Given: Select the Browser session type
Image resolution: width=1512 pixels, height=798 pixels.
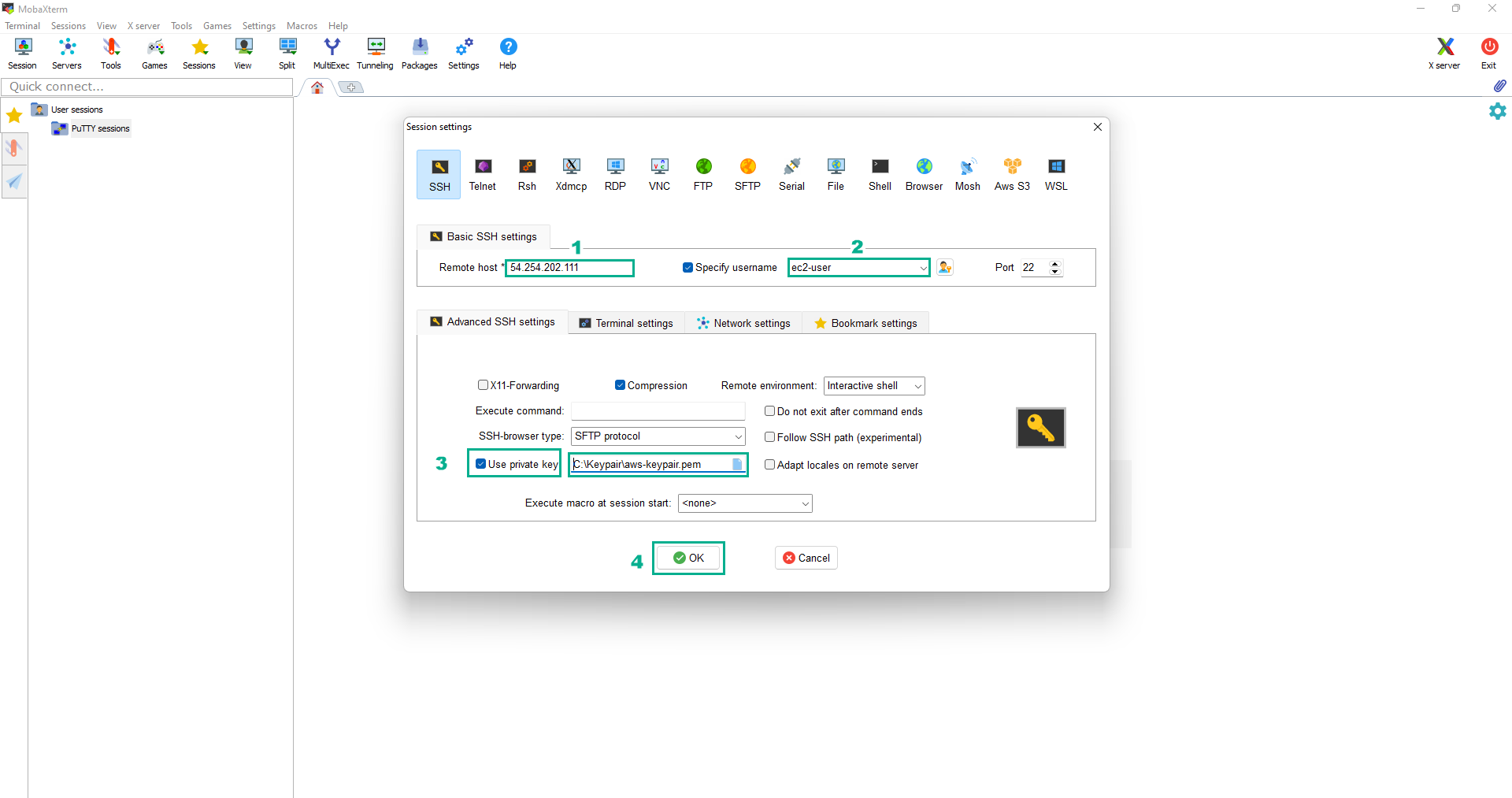Looking at the screenshot, I should (x=924, y=175).
